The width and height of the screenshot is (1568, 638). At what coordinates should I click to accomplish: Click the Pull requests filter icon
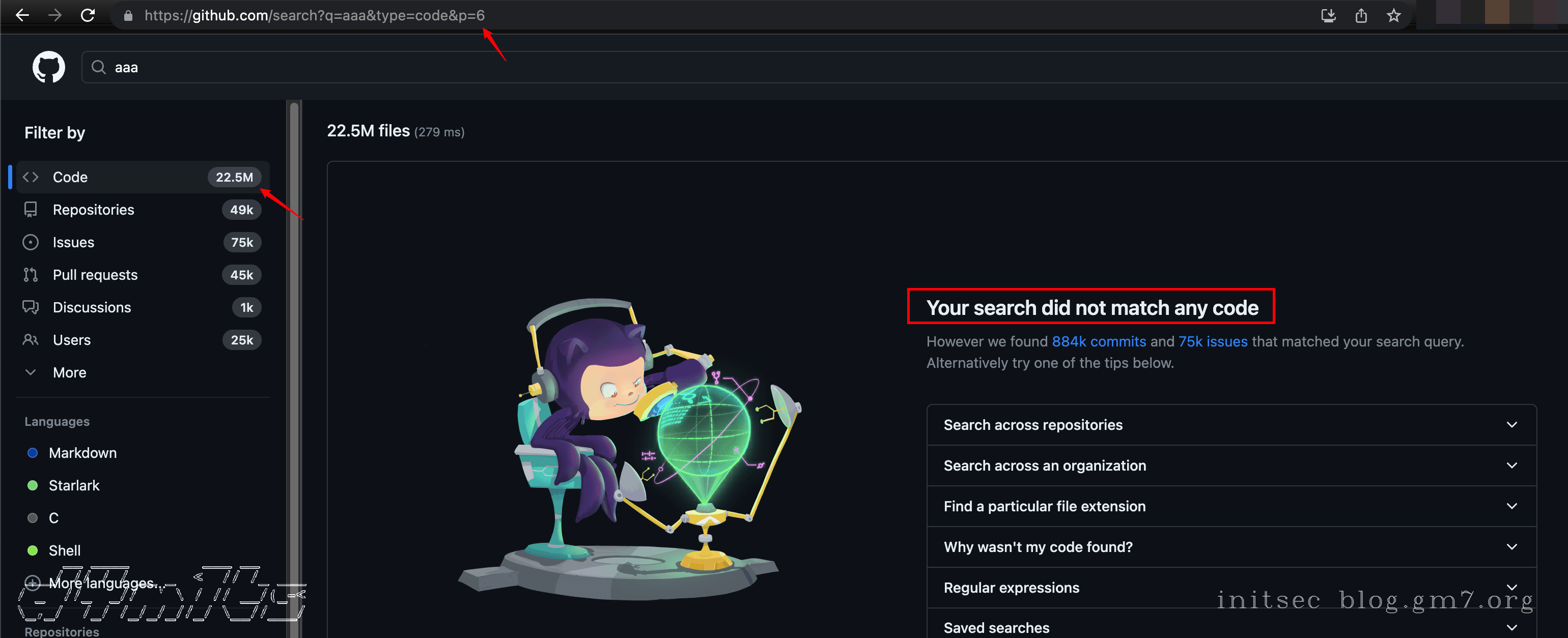coord(30,274)
